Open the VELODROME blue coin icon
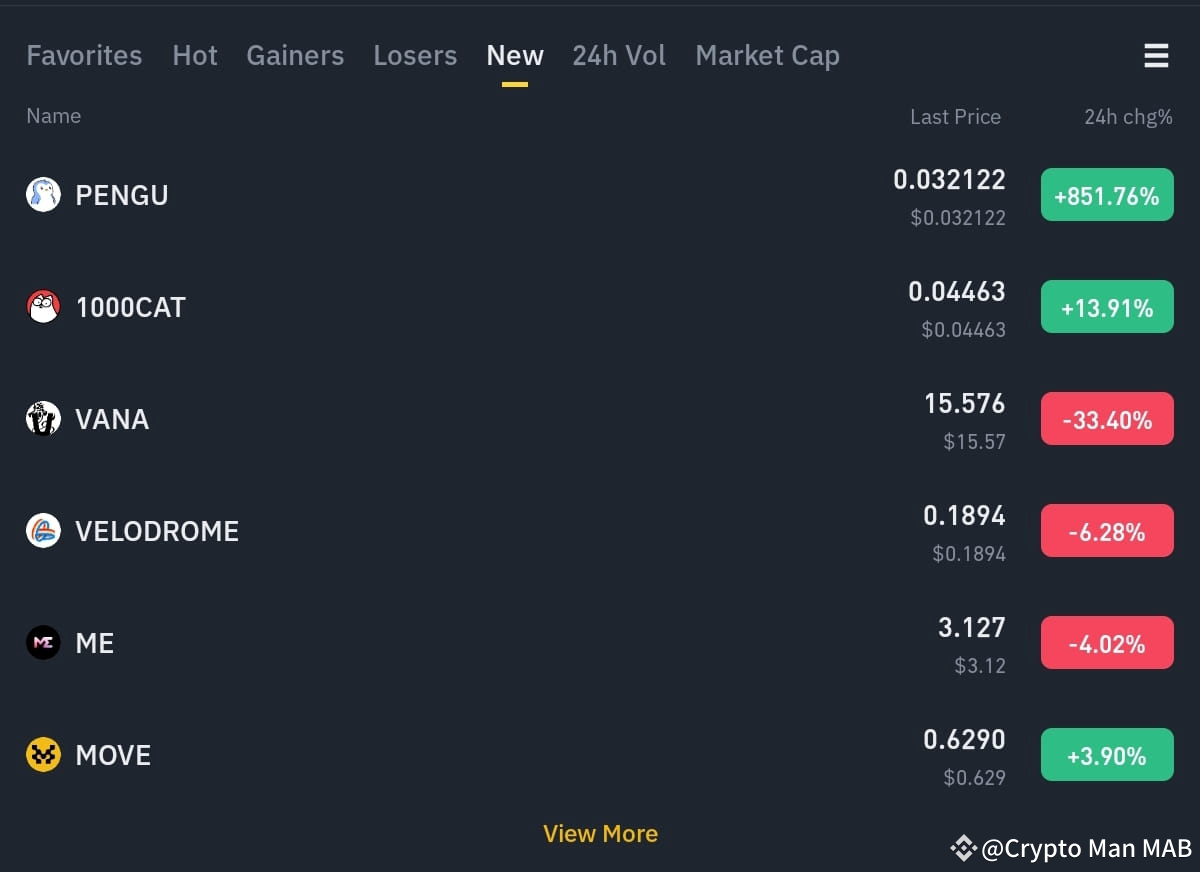The height and width of the screenshot is (872, 1200). coord(42,531)
